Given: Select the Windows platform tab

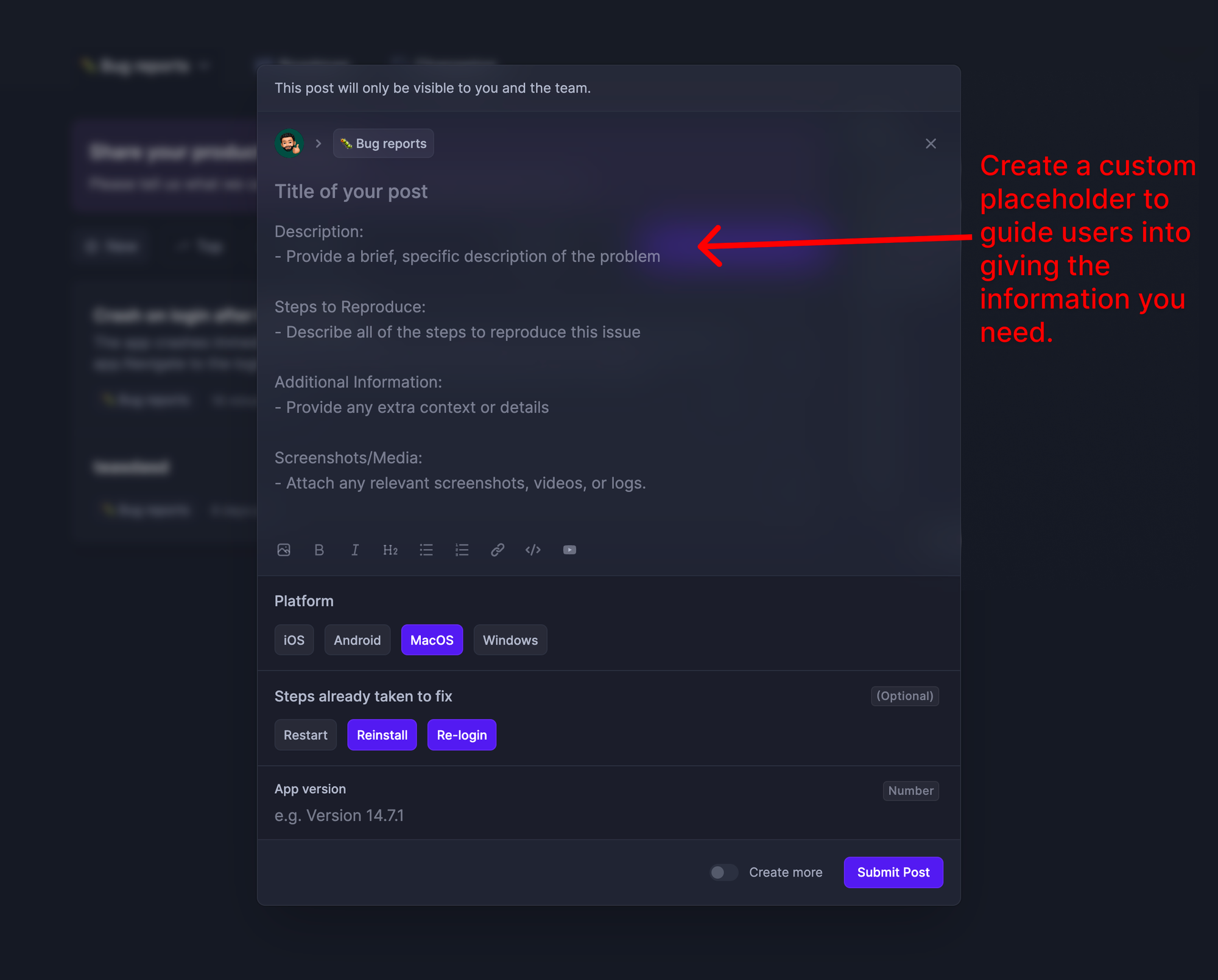Looking at the screenshot, I should [x=510, y=640].
